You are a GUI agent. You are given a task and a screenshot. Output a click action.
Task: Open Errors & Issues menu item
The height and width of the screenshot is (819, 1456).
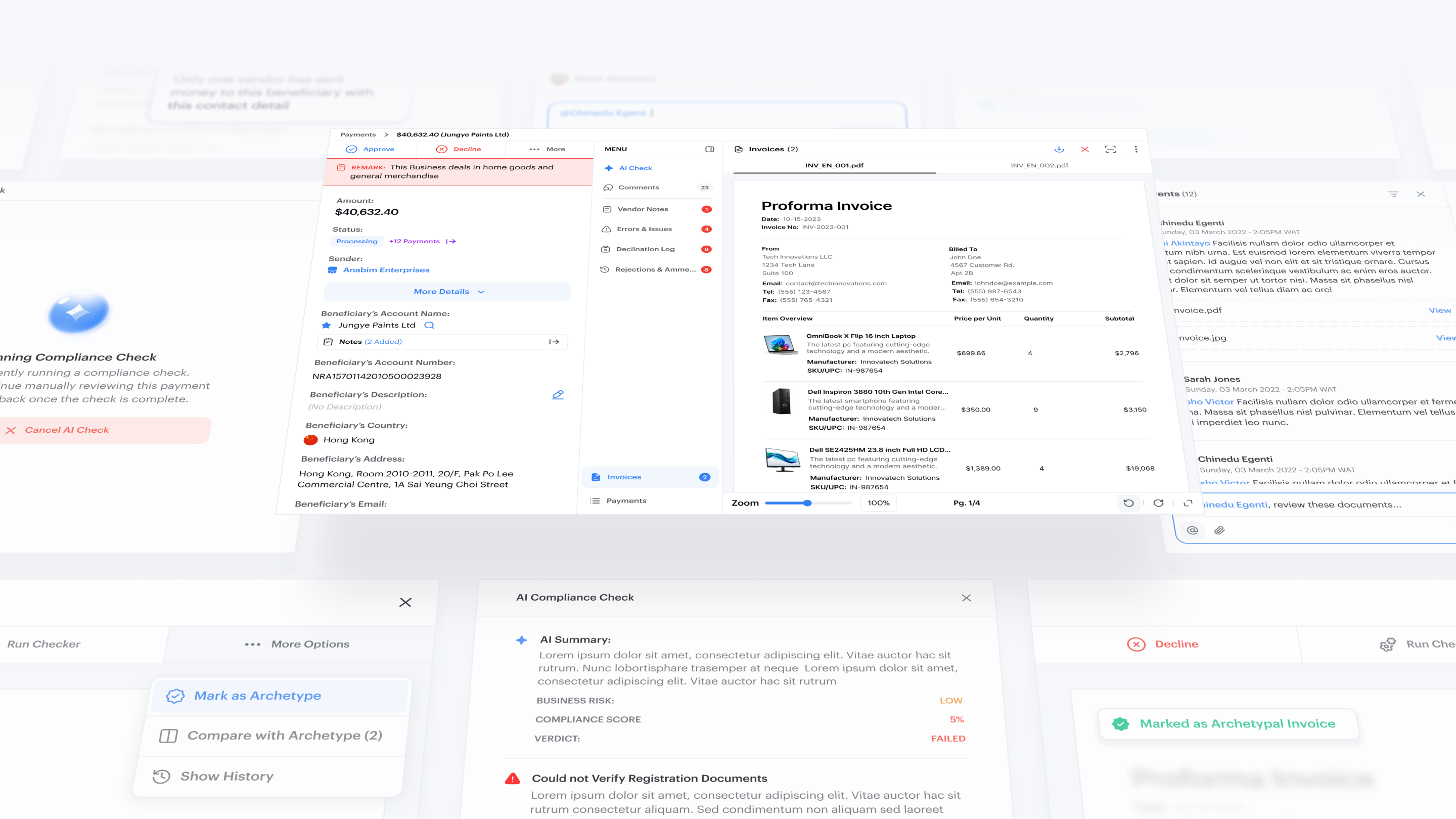coord(656,229)
